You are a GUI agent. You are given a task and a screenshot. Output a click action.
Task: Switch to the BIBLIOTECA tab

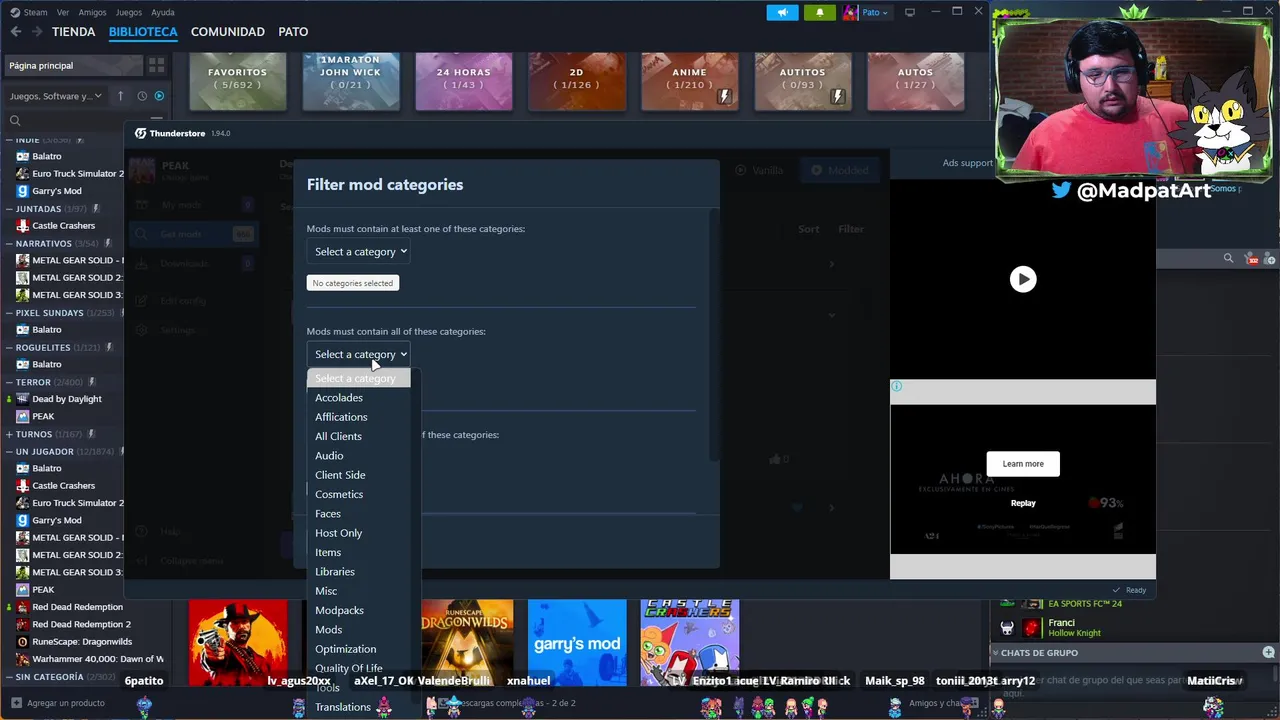click(143, 32)
